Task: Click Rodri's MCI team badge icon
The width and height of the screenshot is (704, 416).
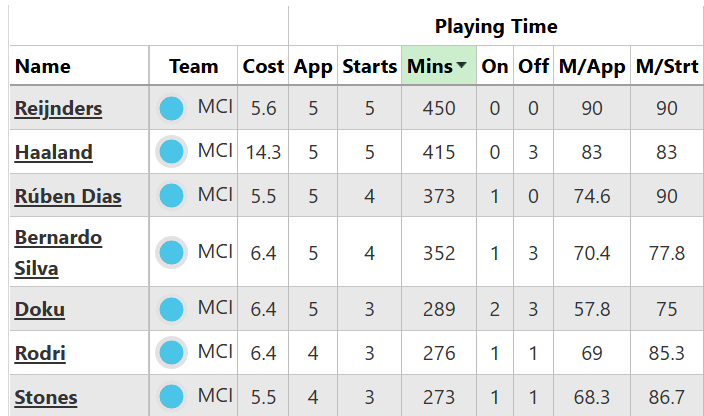Action: tap(172, 353)
